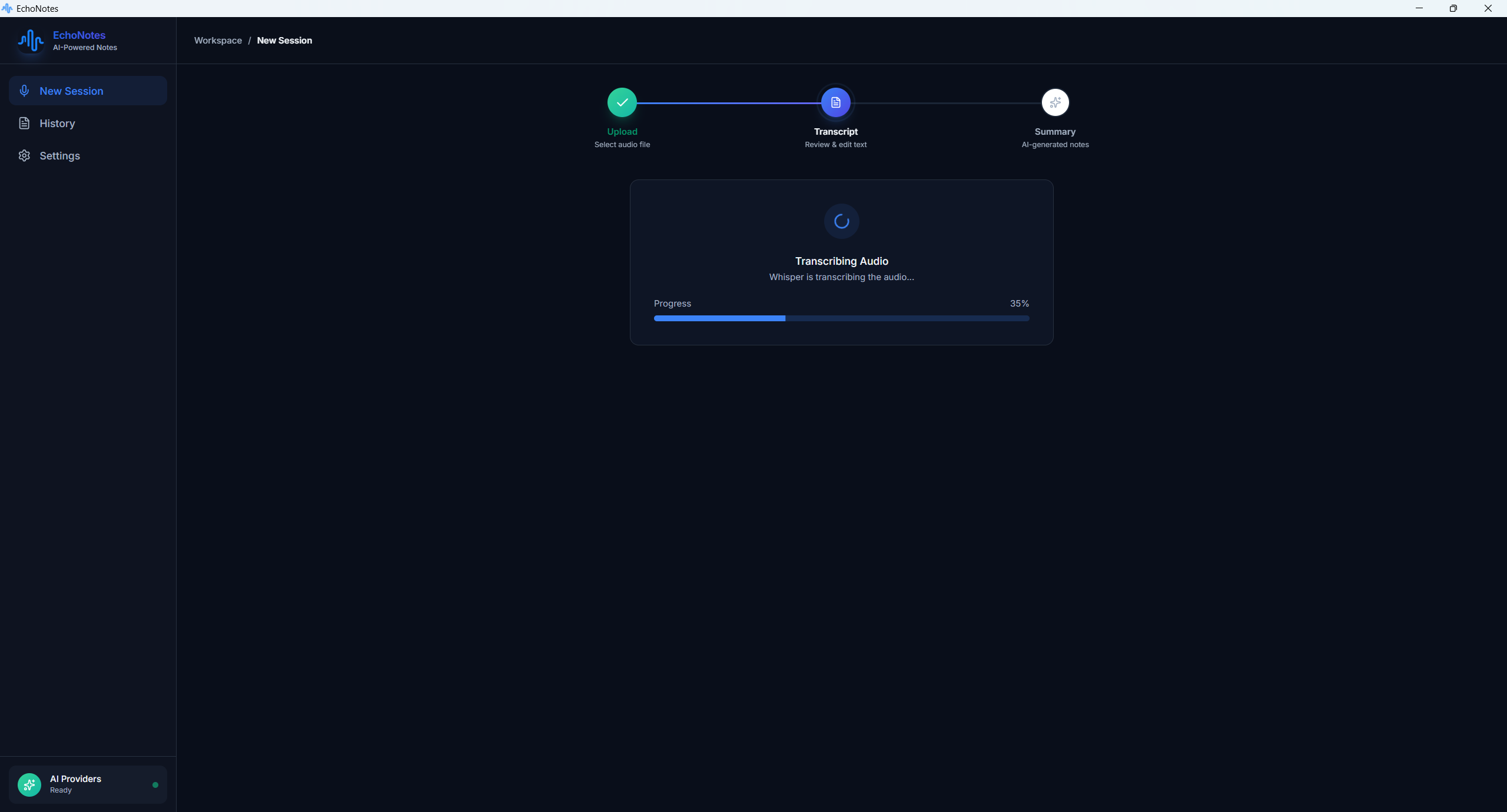Click the microphone icon beside New Session

point(24,91)
